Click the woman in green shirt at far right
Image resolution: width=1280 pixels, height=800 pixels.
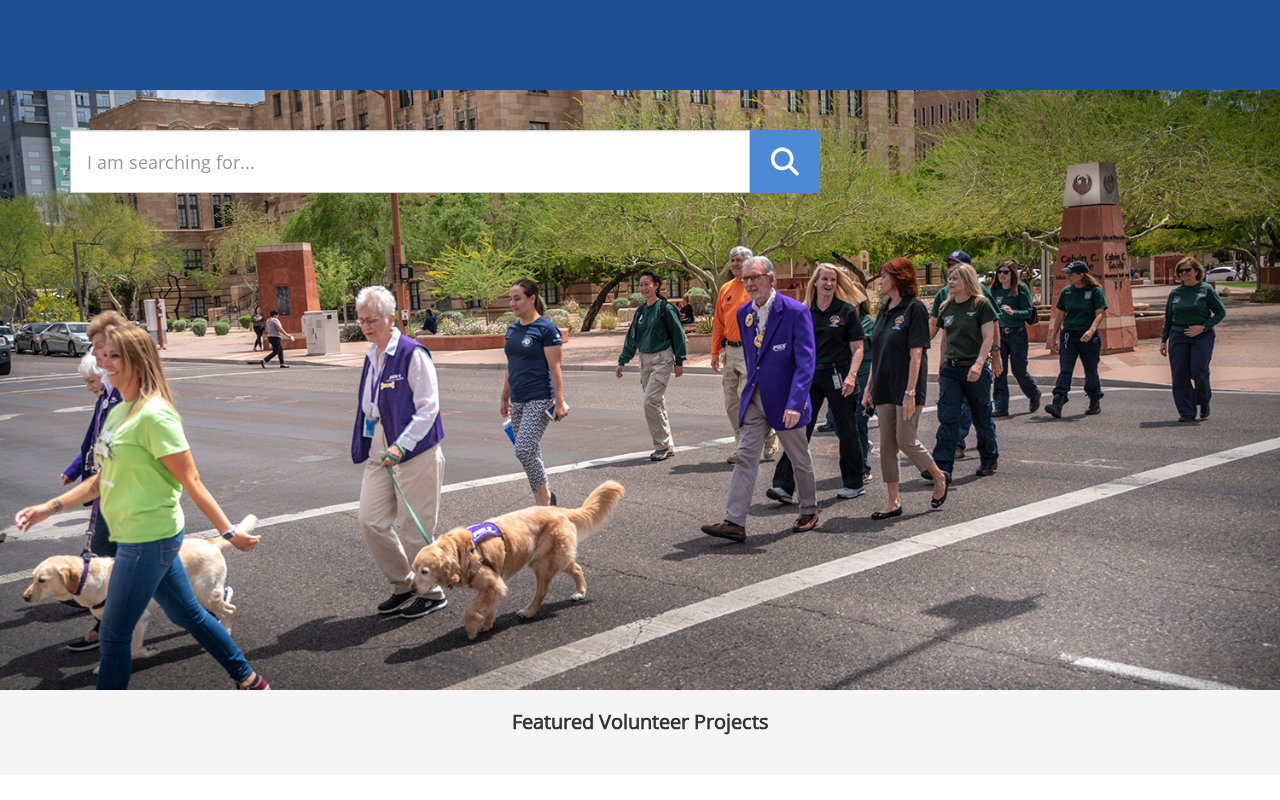[x=1192, y=338]
